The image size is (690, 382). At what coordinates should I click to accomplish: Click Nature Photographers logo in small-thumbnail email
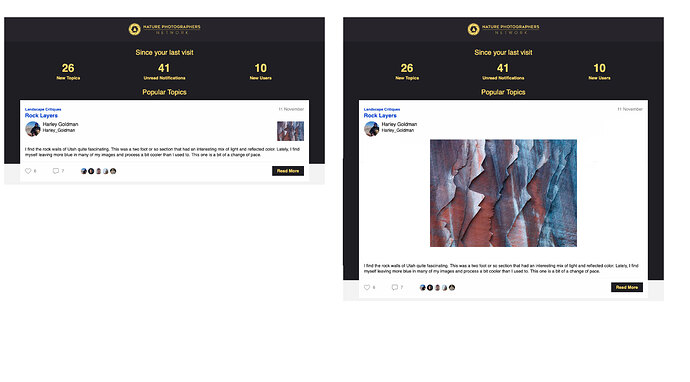click(x=165, y=29)
